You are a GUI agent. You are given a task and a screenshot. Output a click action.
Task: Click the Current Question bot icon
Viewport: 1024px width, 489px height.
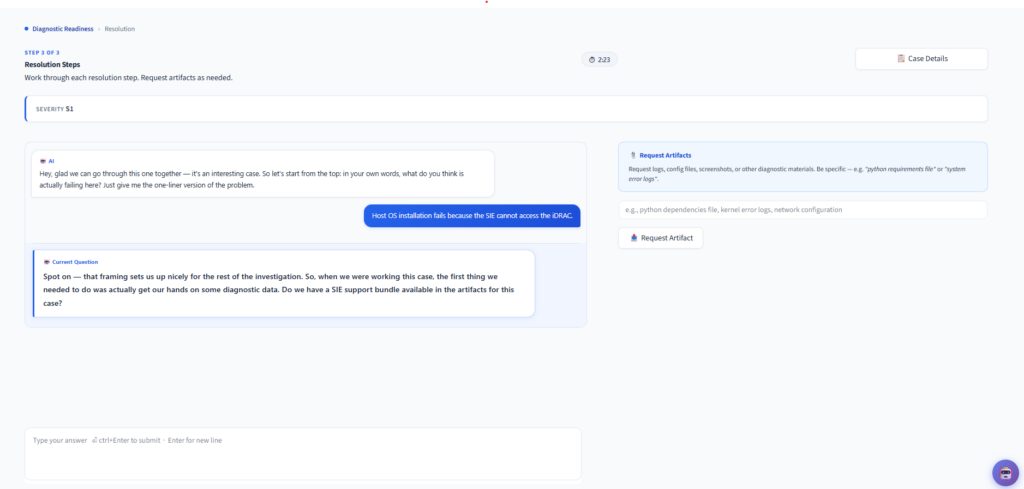coord(46,262)
